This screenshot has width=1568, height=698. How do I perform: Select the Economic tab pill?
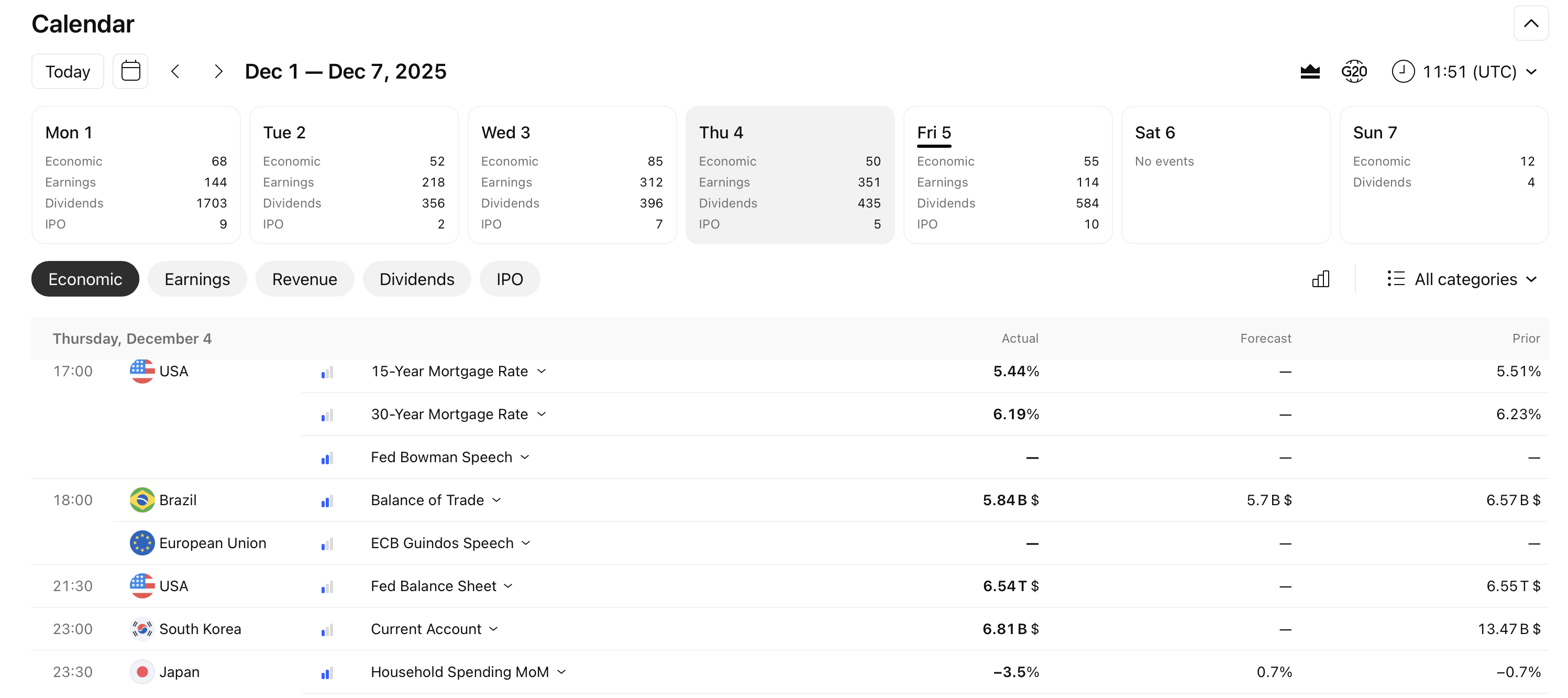click(x=85, y=279)
